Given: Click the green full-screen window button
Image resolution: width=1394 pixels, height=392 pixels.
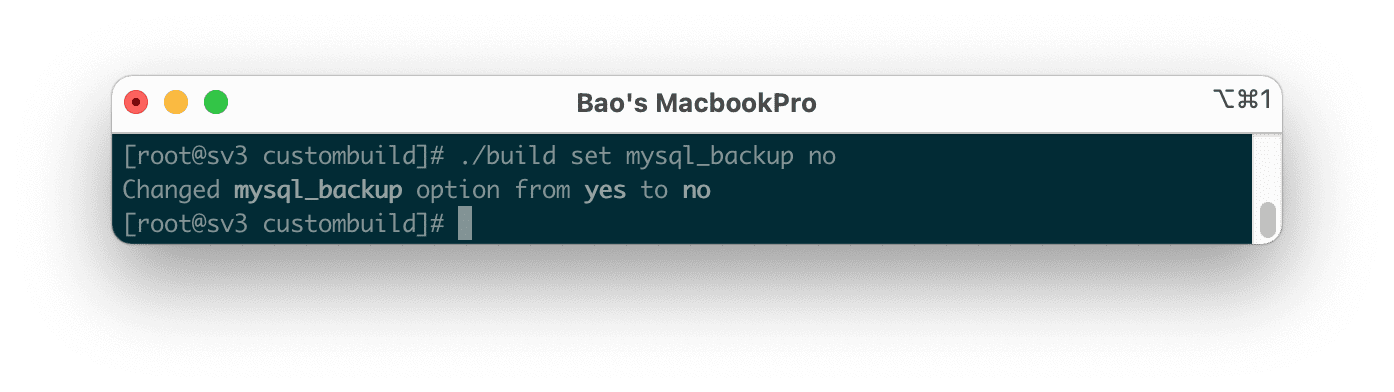Looking at the screenshot, I should coord(216,102).
